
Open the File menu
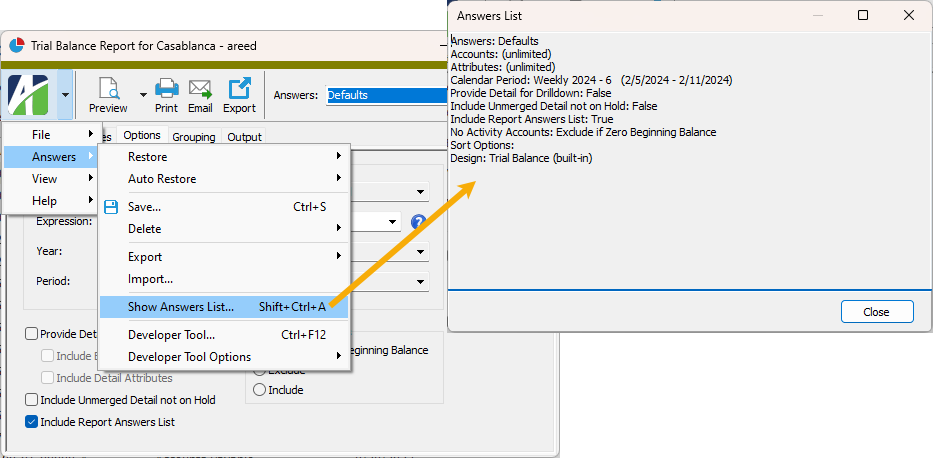(x=51, y=135)
